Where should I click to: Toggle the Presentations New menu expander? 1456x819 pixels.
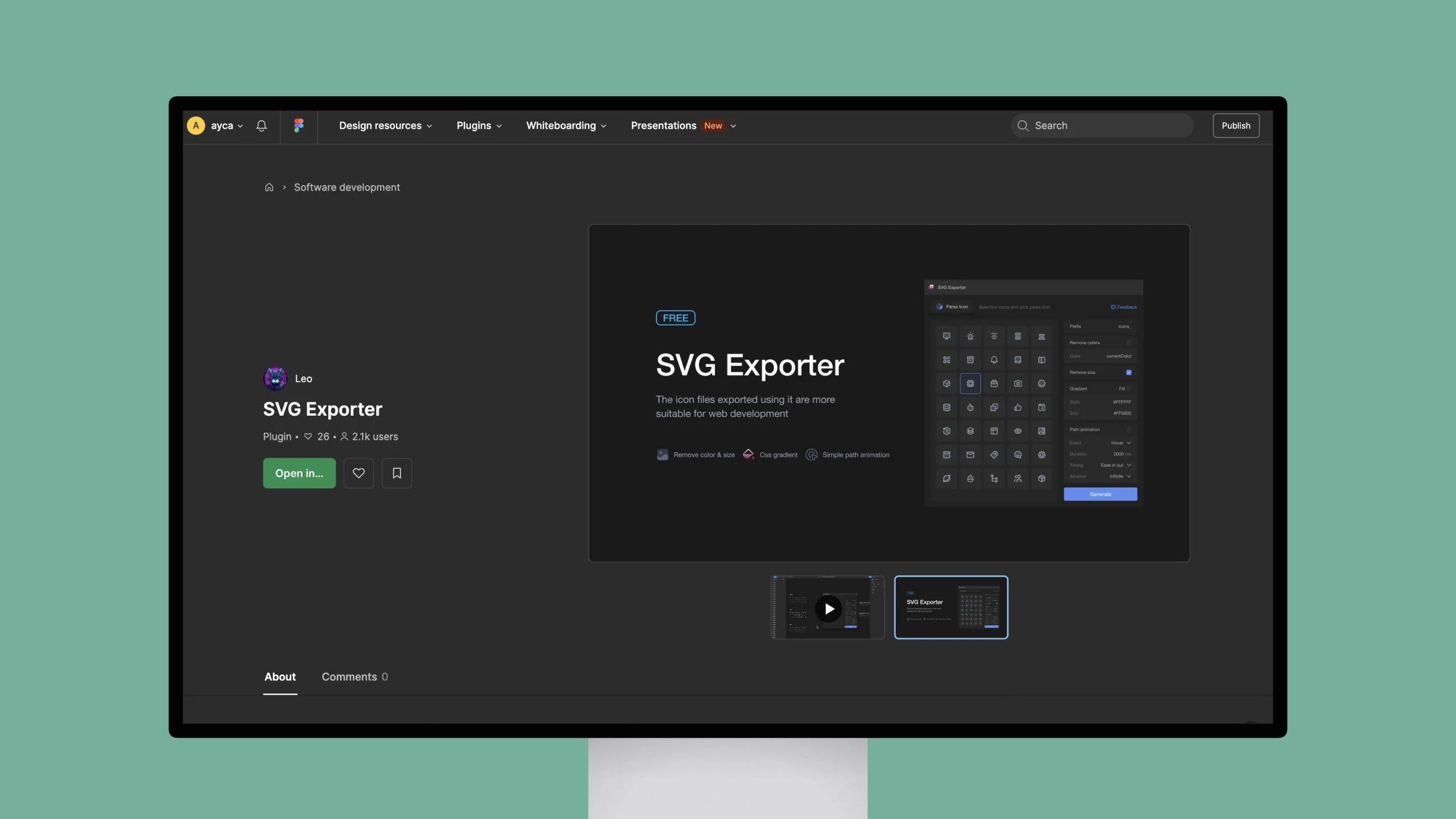pos(734,125)
